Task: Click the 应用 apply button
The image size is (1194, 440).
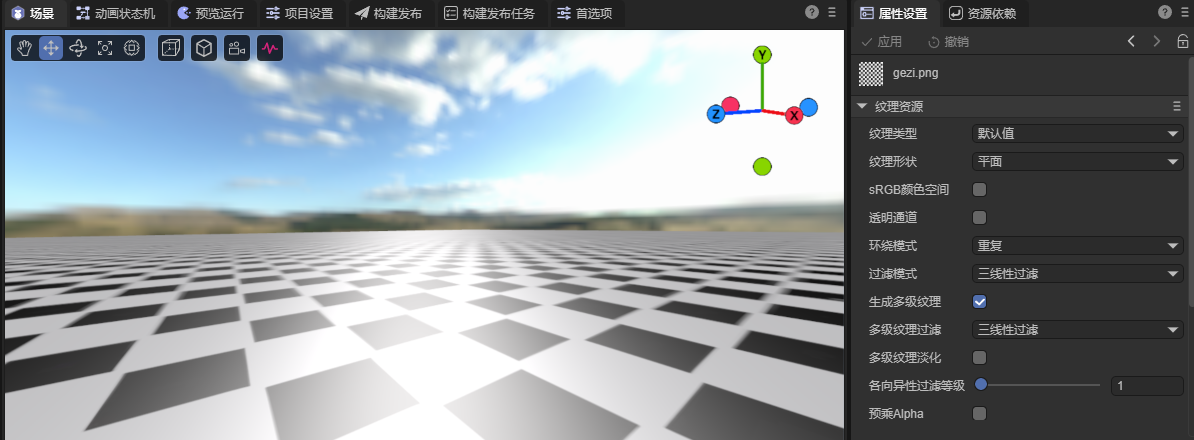Action: point(881,41)
